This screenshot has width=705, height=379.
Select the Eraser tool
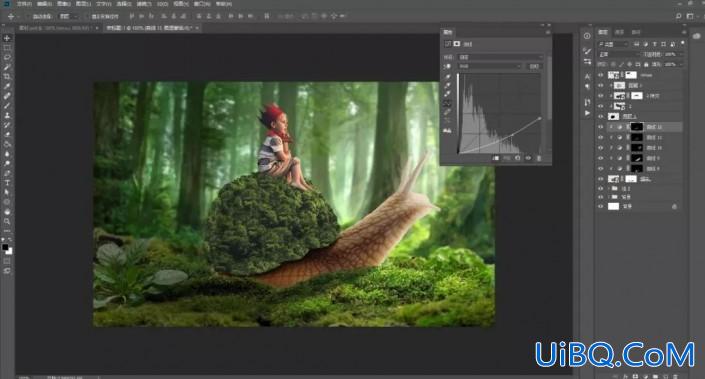click(x=7, y=134)
